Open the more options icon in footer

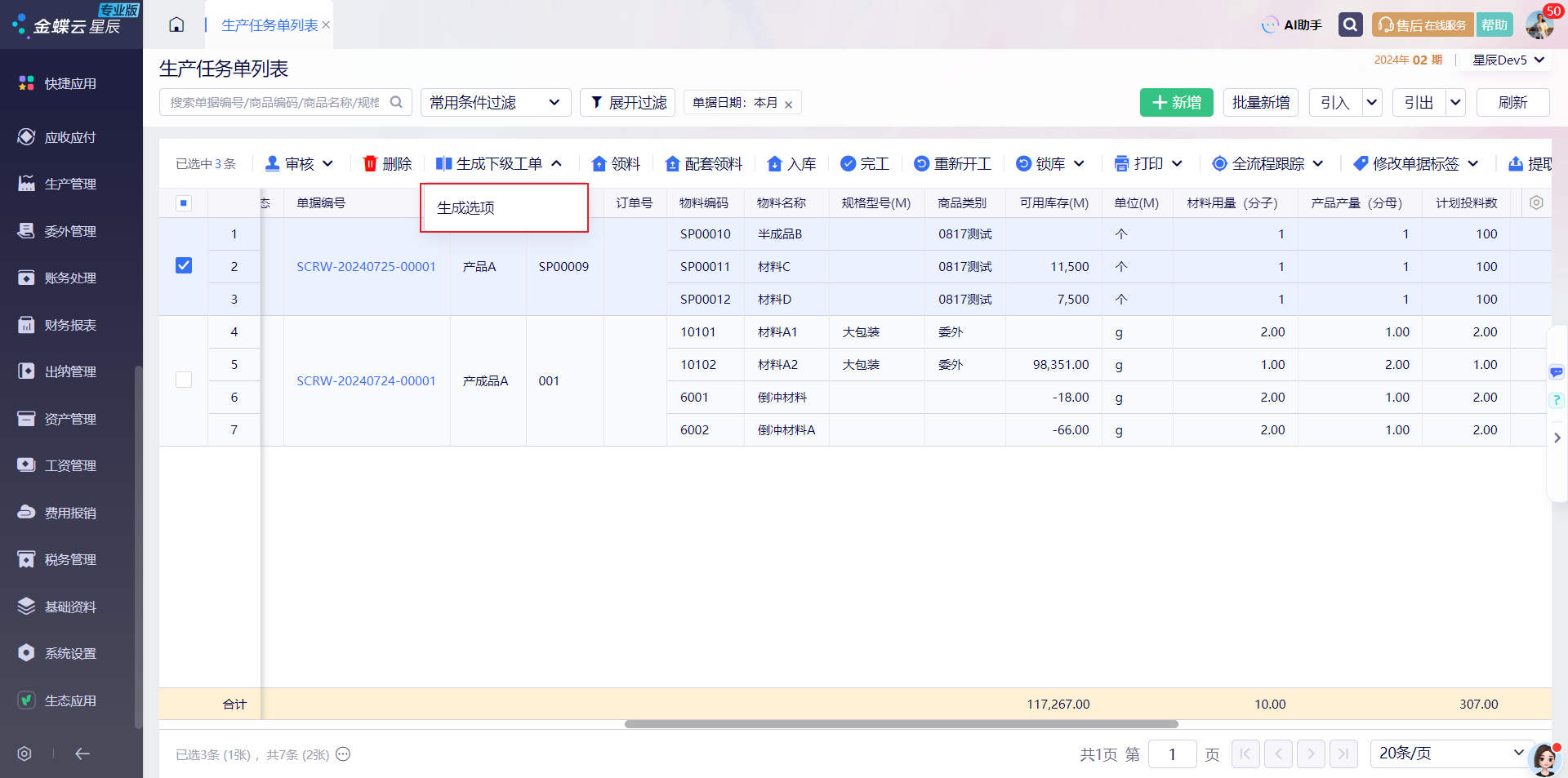[x=343, y=754]
